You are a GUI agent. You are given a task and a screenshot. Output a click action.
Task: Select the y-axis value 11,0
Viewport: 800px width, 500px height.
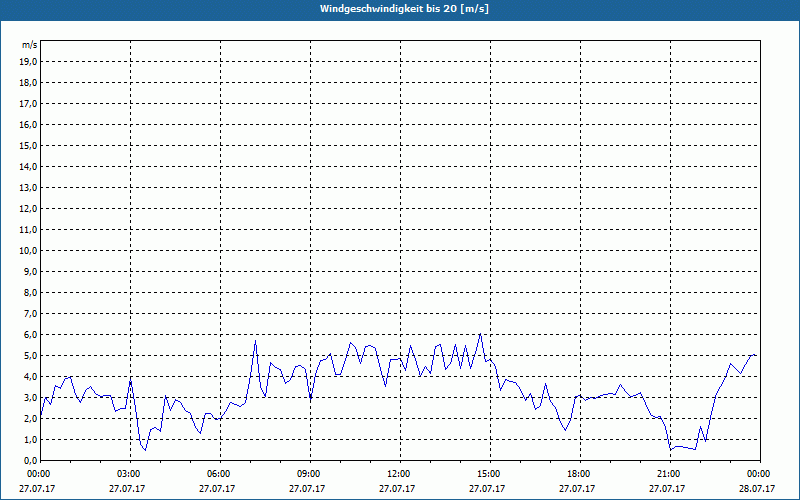click(x=28, y=230)
